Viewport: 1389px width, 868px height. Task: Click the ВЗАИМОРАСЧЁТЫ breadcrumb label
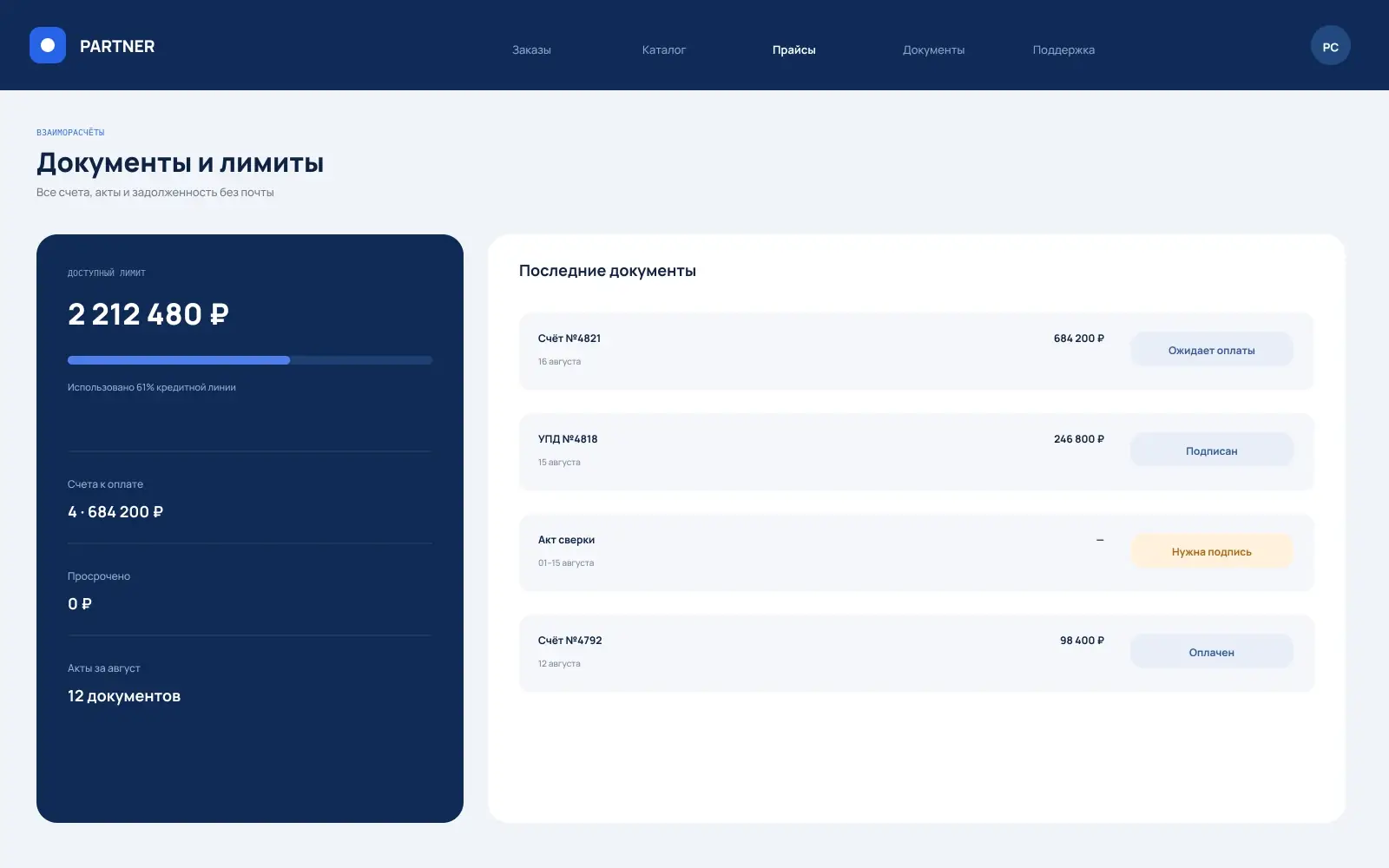coord(70,133)
